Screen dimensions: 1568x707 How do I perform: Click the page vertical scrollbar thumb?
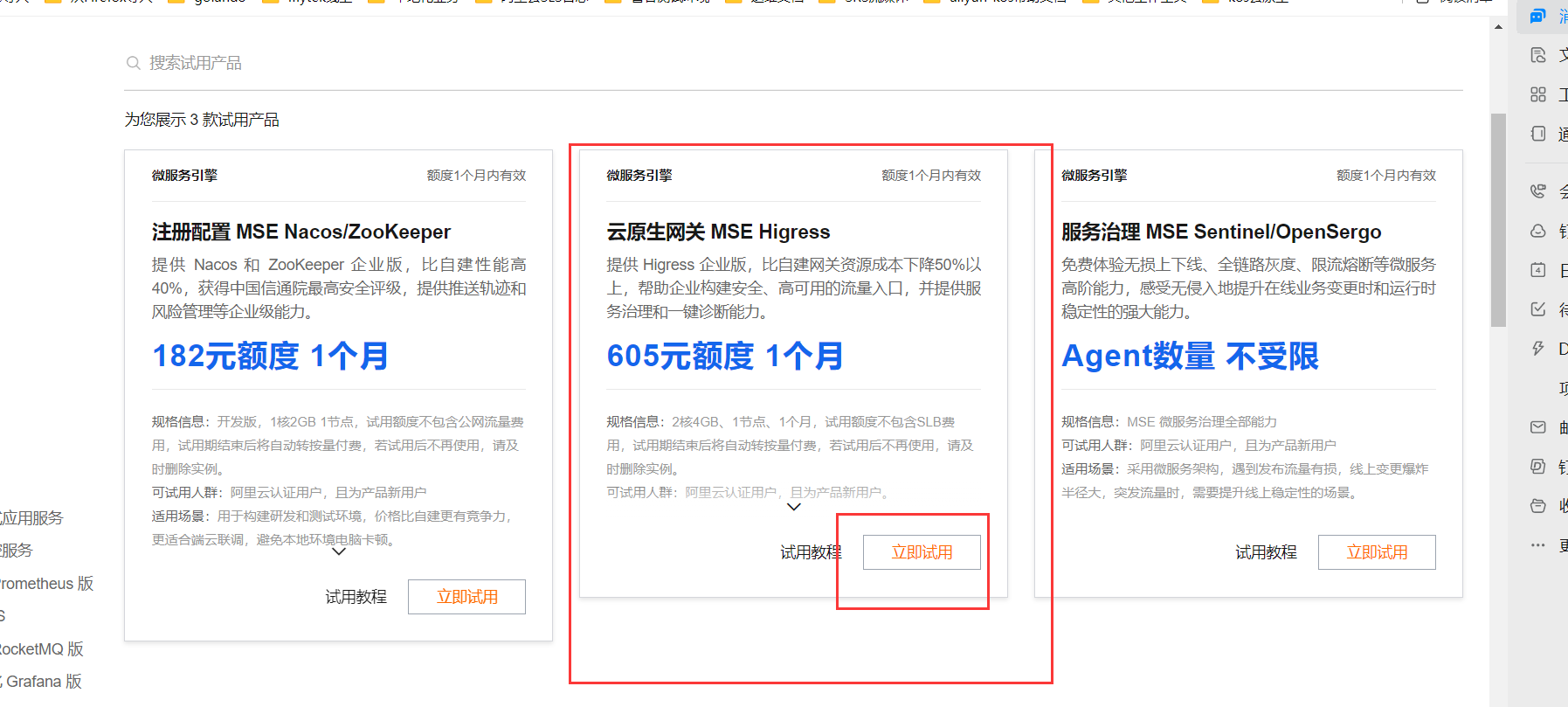pyautogui.click(x=1499, y=218)
